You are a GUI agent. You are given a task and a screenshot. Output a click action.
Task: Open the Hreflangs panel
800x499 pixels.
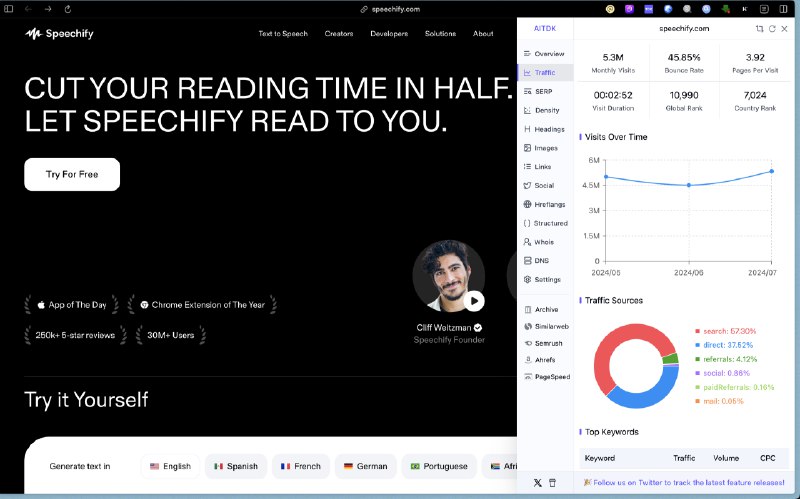click(x=544, y=204)
